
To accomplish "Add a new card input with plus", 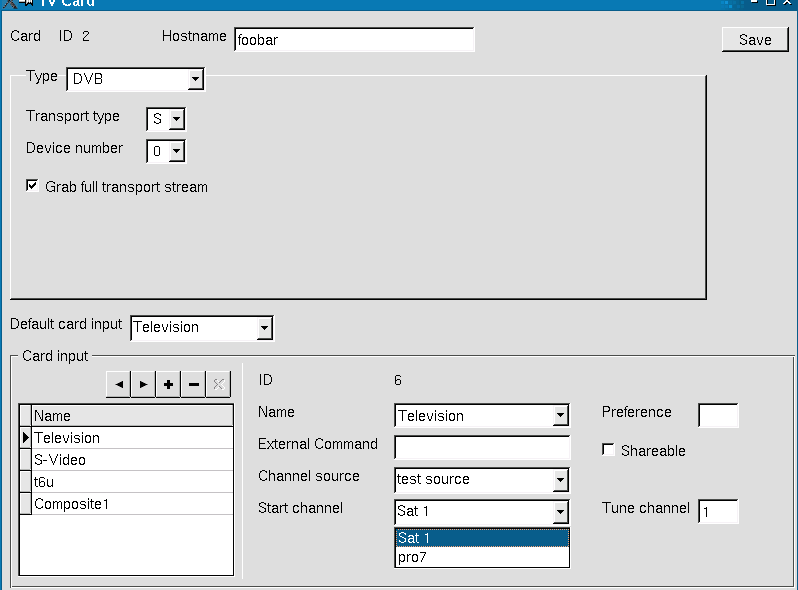I will tap(169, 385).
